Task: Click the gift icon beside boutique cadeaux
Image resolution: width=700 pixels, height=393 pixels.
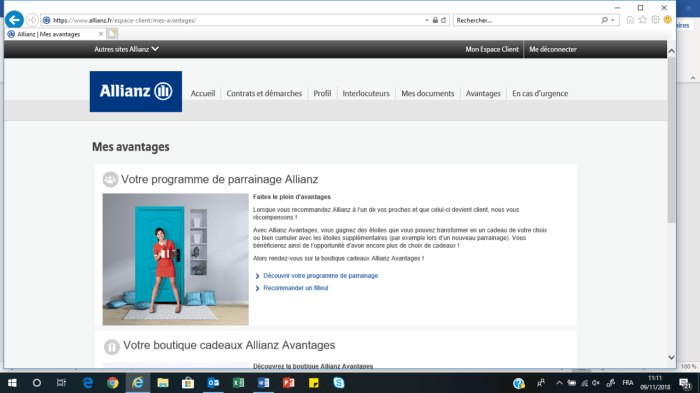Action: pyautogui.click(x=112, y=346)
